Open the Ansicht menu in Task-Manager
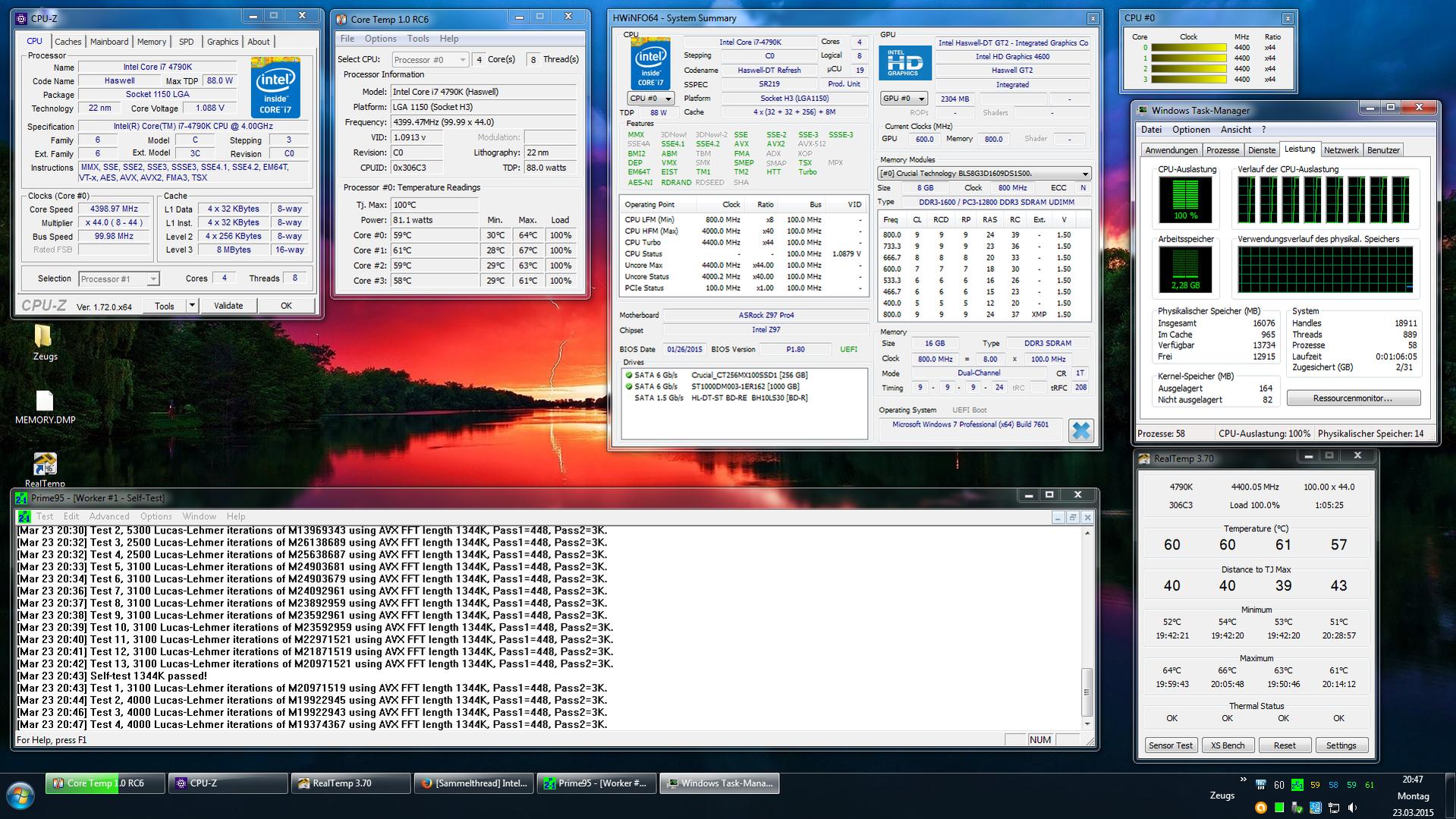This screenshot has height=819, width=1456. (x=1236, y=130)
